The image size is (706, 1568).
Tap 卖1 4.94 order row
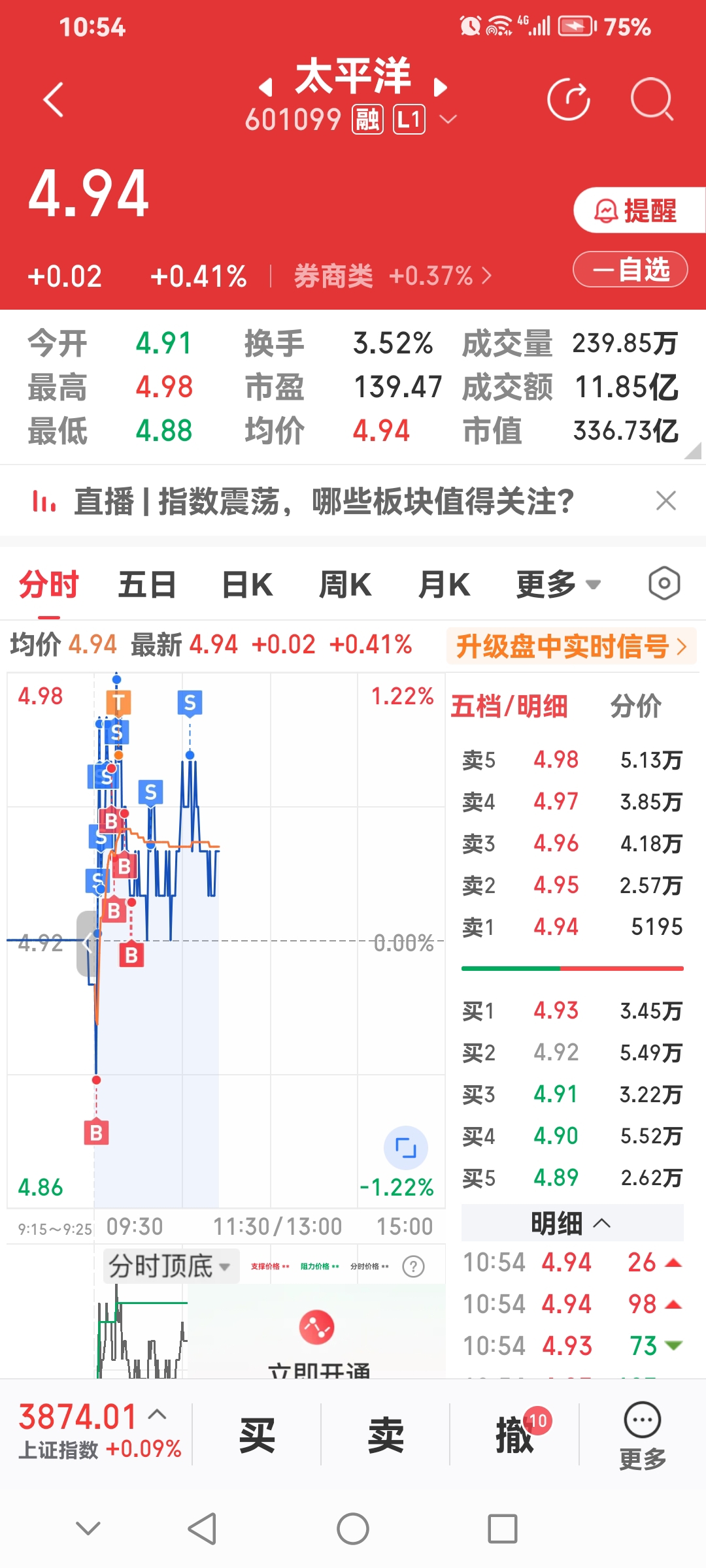573,927
